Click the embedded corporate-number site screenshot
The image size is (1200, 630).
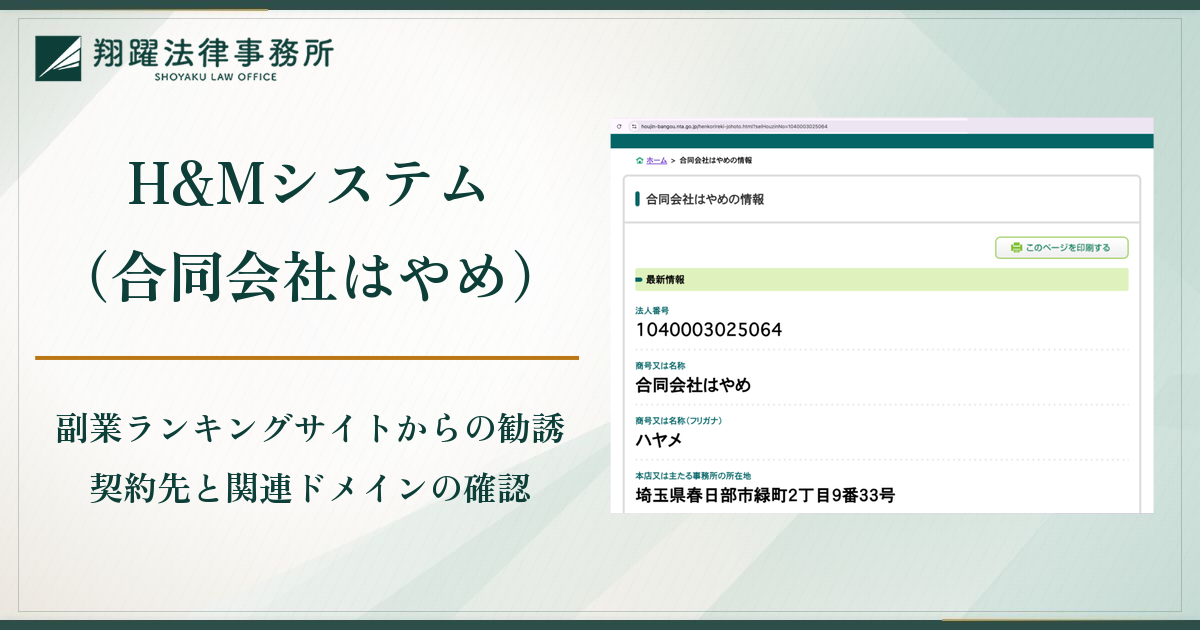pos(882,316)
